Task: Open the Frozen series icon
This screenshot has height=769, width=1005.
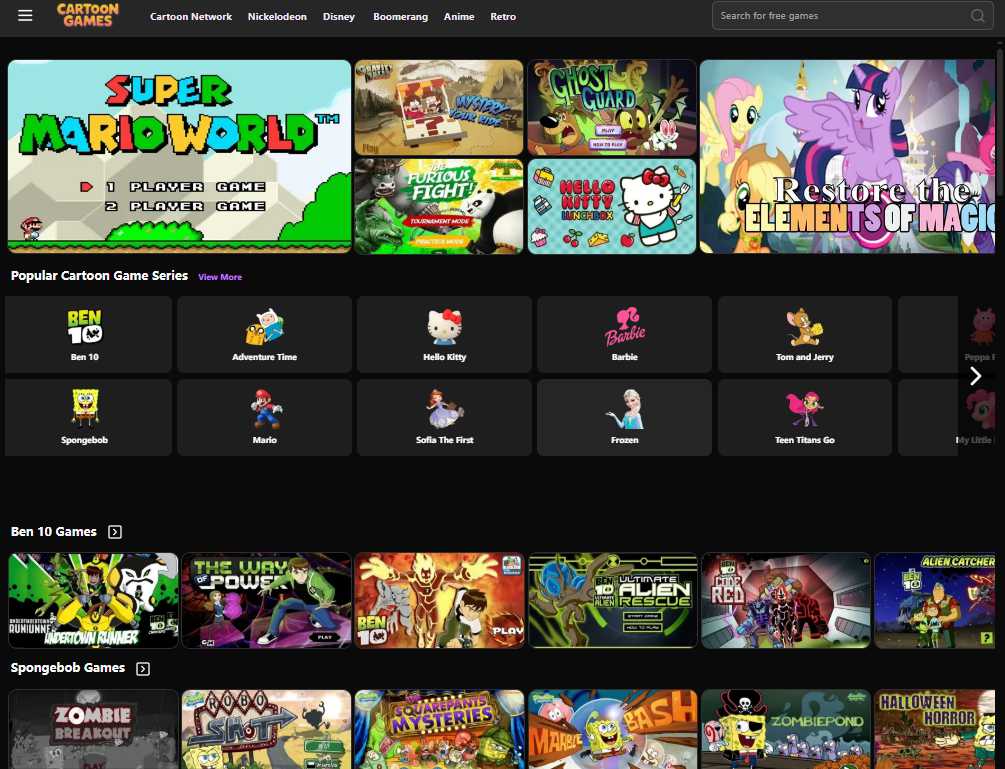Action: coord(624,417)
